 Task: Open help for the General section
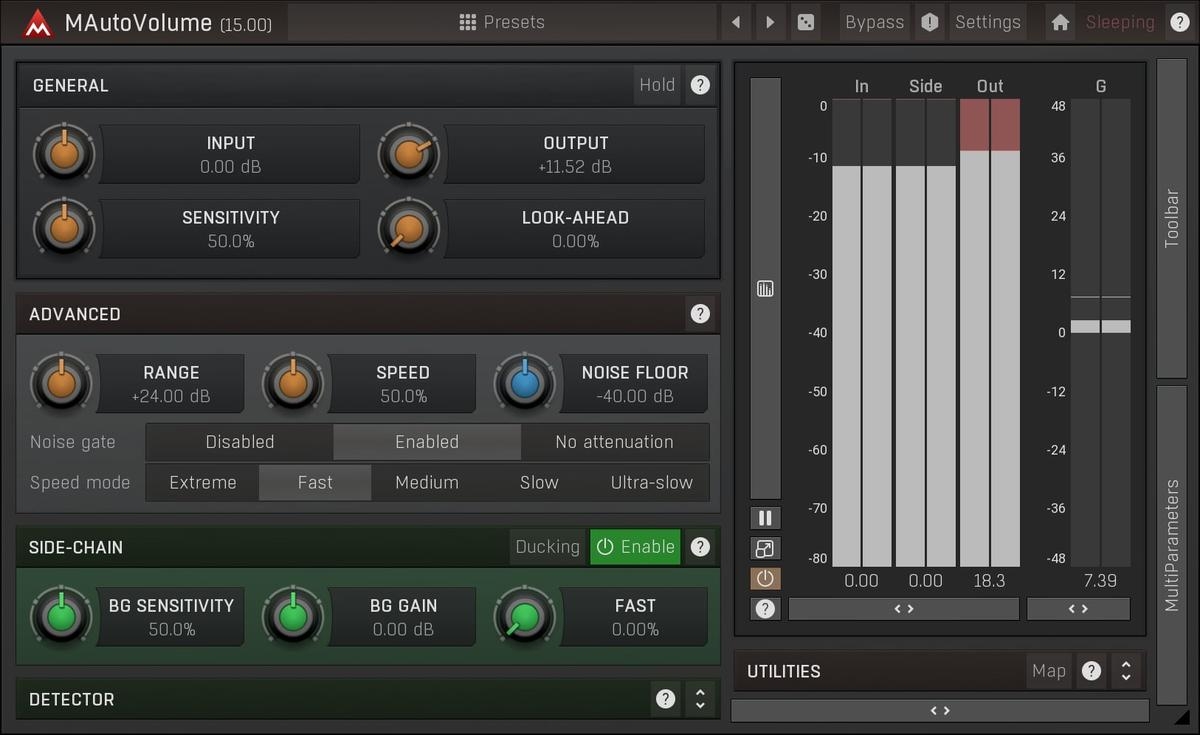coord(700,85)
